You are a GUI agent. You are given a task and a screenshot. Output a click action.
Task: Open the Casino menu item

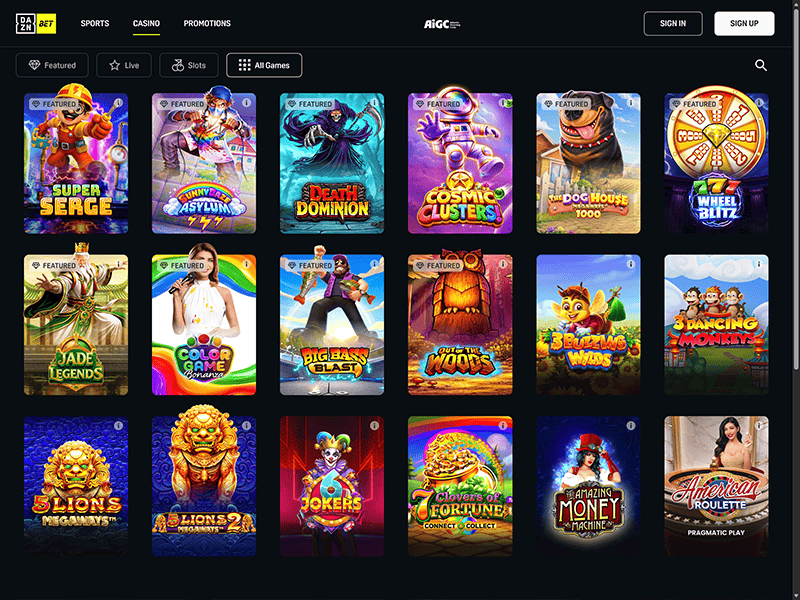tap(146, 23)
